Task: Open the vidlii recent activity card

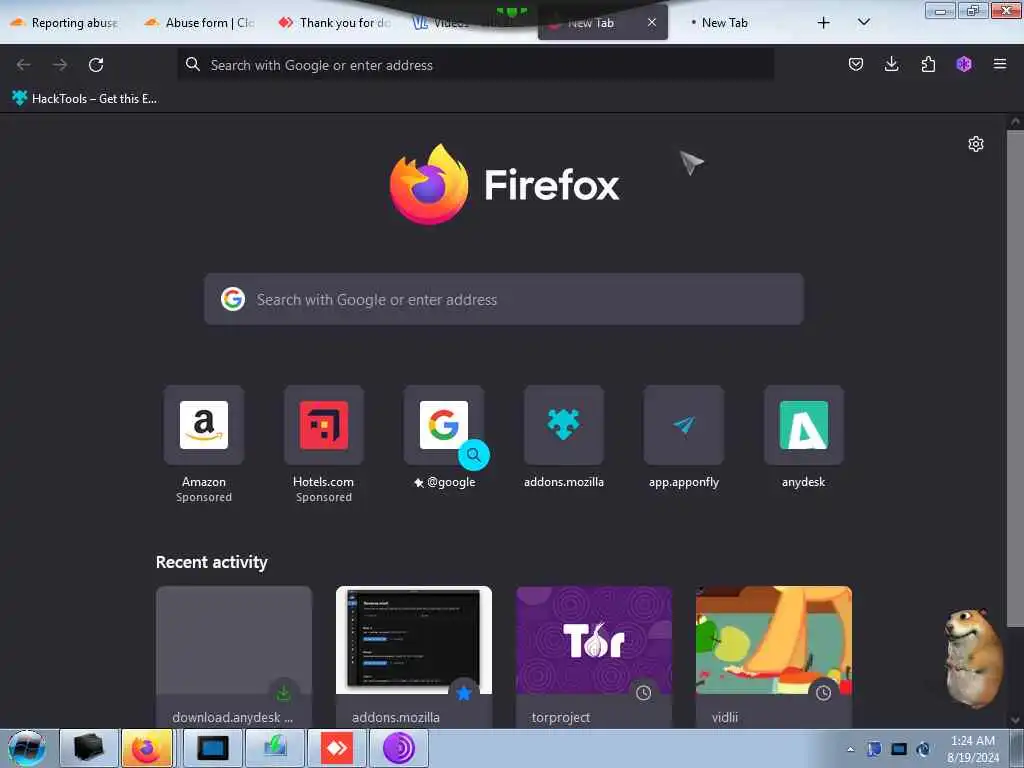Action: (x=774, y=656)
